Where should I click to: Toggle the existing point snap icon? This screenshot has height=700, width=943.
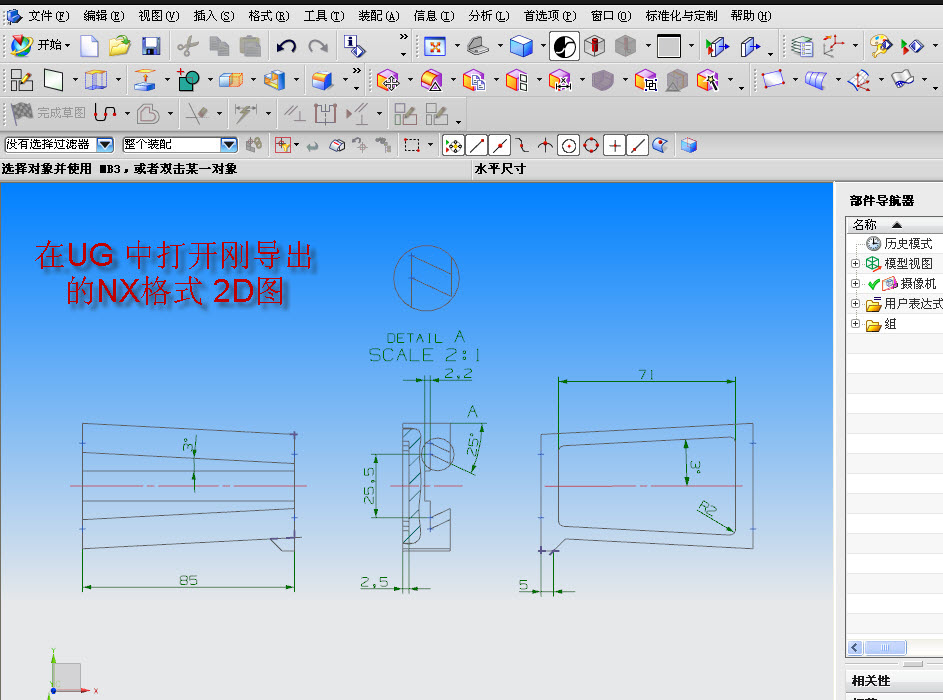[614, 145]
